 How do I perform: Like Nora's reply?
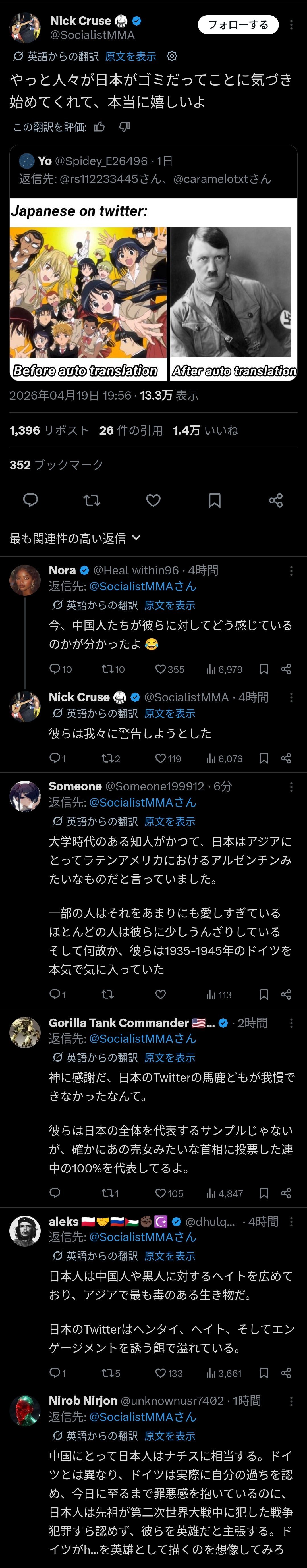click(161, 669)
